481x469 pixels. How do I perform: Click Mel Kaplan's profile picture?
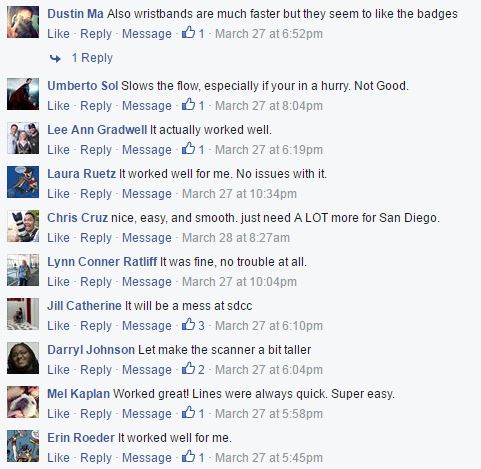pyautogui.click(x=23, y=402)
